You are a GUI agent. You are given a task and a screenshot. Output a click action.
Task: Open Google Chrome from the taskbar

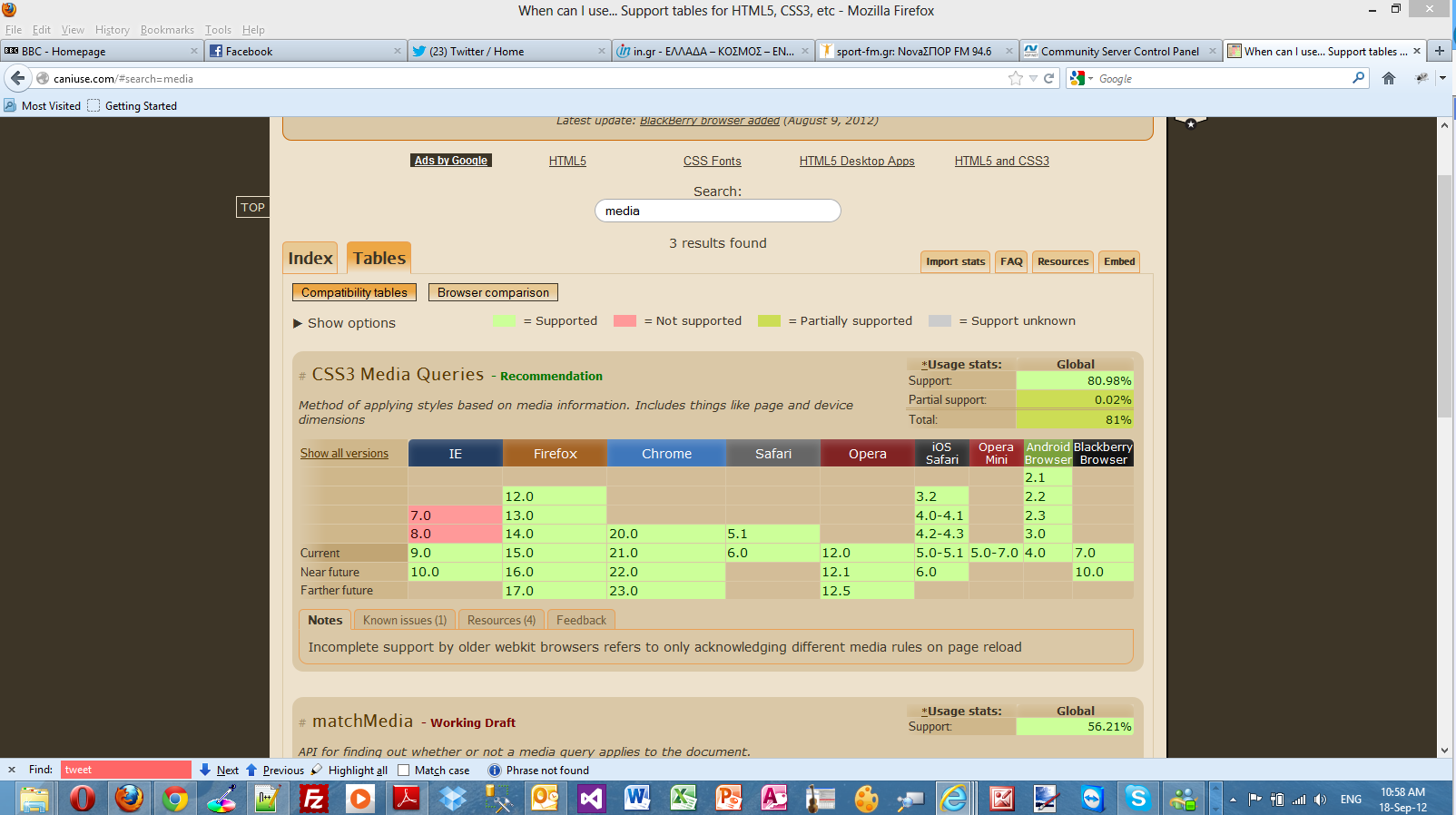click(x=175, y=799)
